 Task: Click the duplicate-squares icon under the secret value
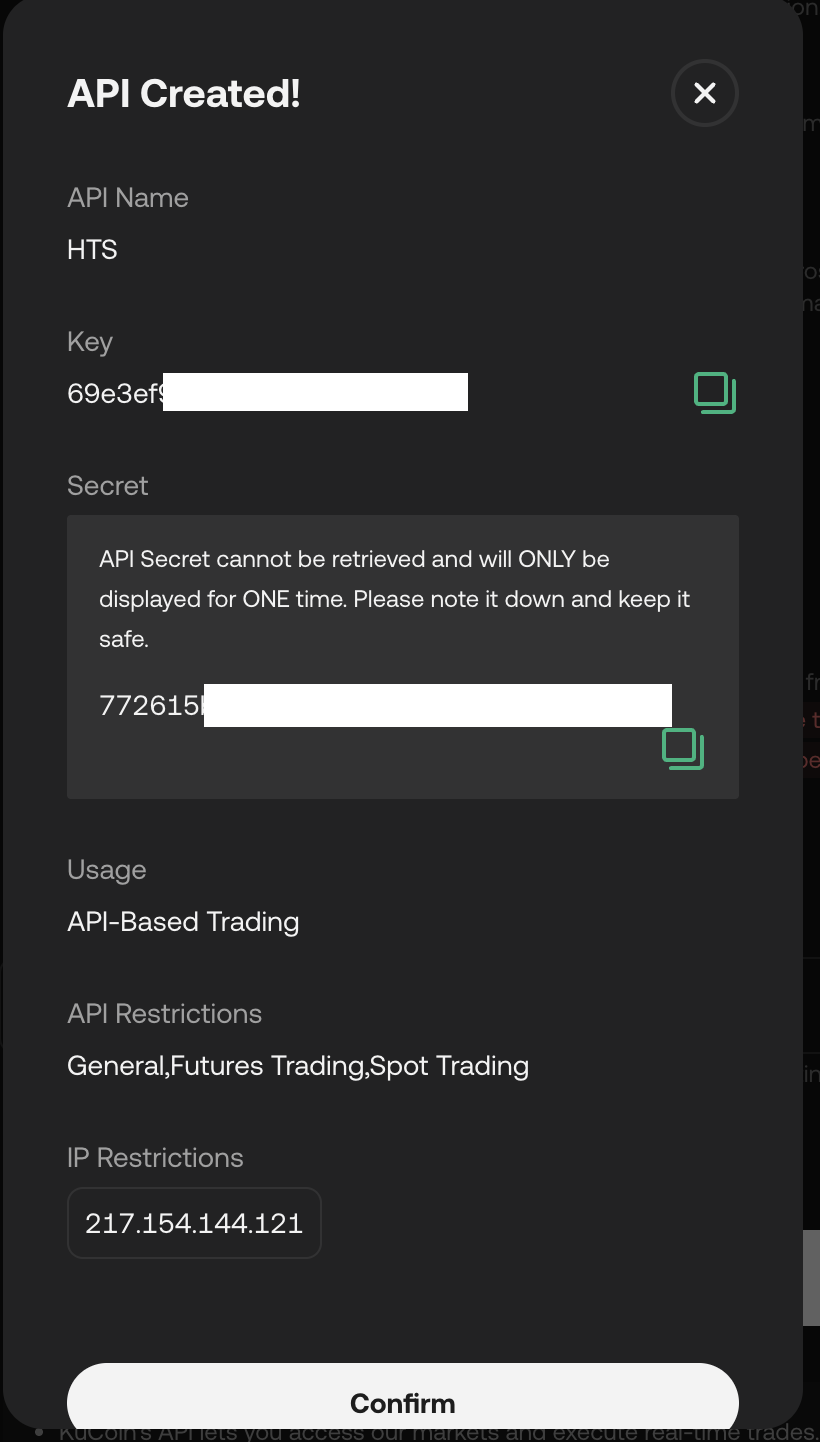click(x=683, y=748)
